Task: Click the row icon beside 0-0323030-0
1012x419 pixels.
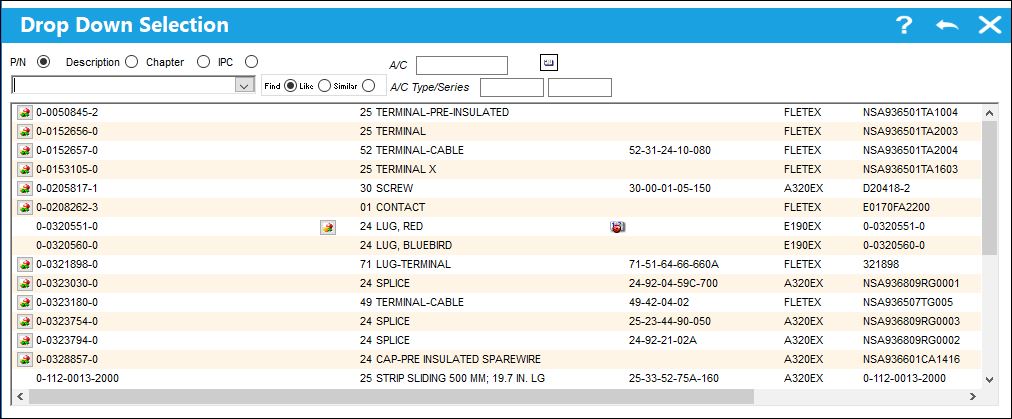Action: (x=25, y=283)
